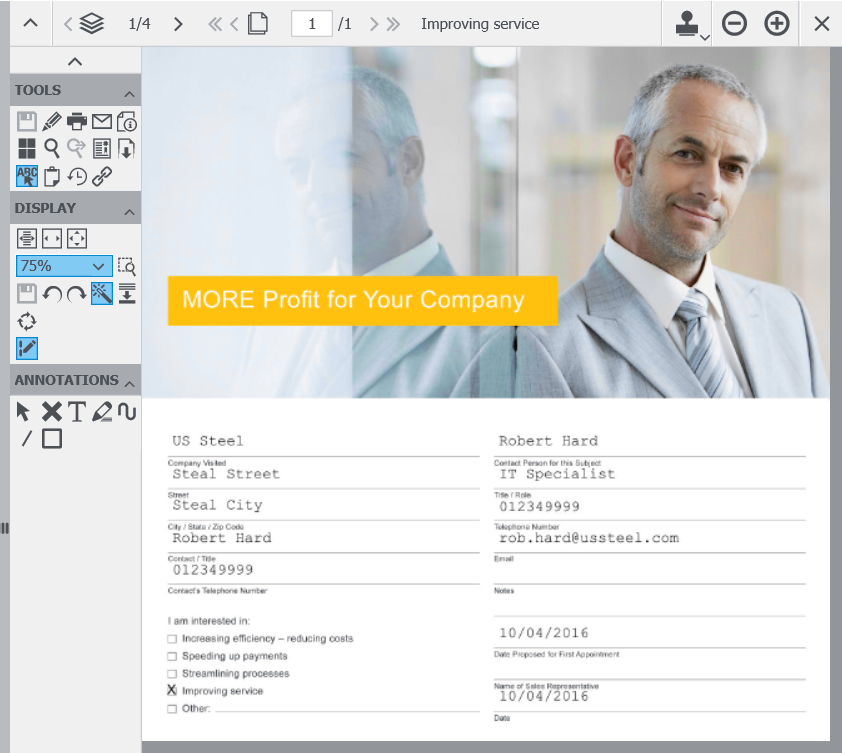Choose the T text annotation tool
Screen dimensions: 842x753
click(x=77, y=411)
